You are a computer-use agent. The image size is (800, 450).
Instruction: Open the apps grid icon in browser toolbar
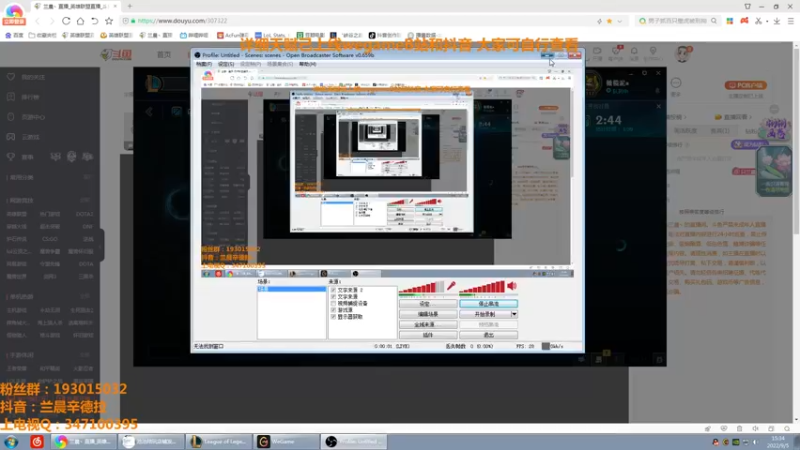[730, 21]
